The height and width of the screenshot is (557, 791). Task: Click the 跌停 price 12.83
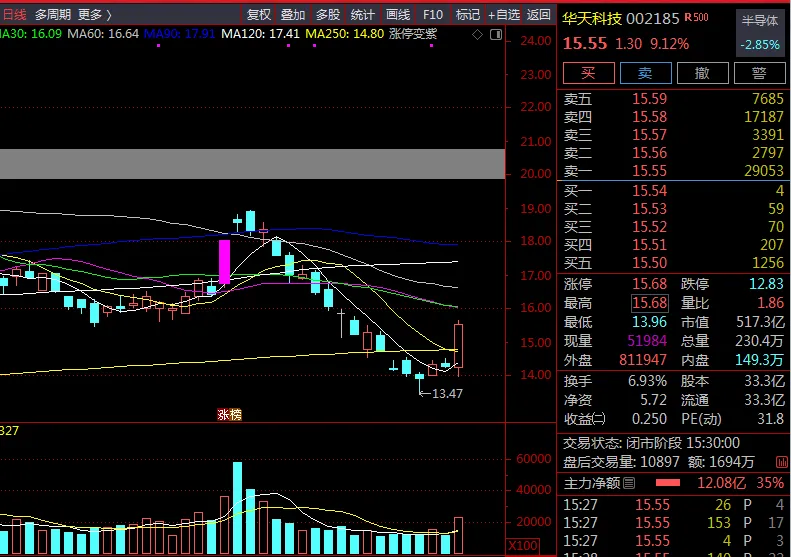766,284
